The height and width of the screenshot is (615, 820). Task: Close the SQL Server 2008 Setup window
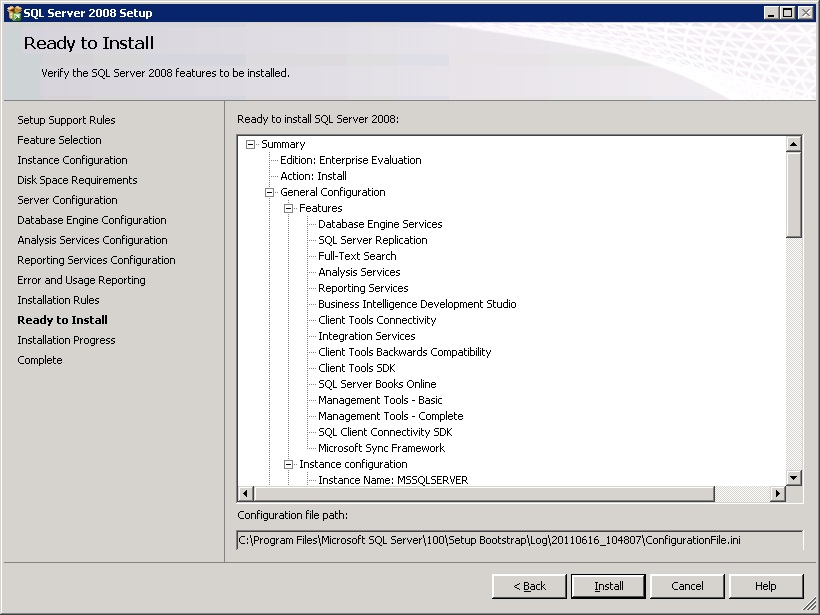(x=805, y=13)
